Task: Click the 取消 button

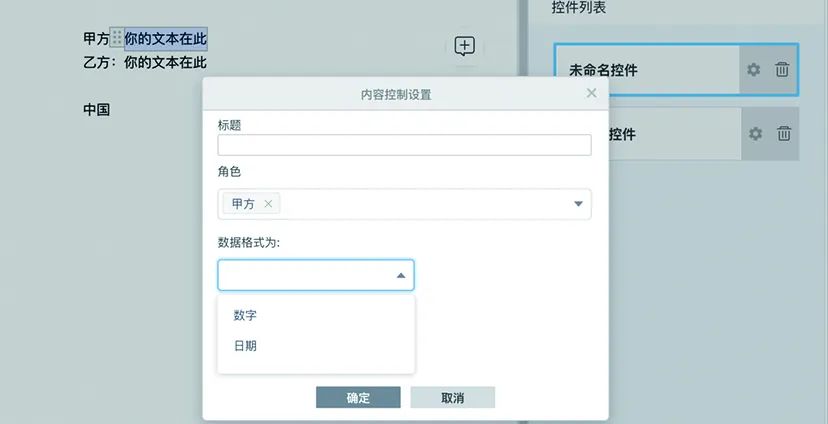Action: click(x=453, y=398)
